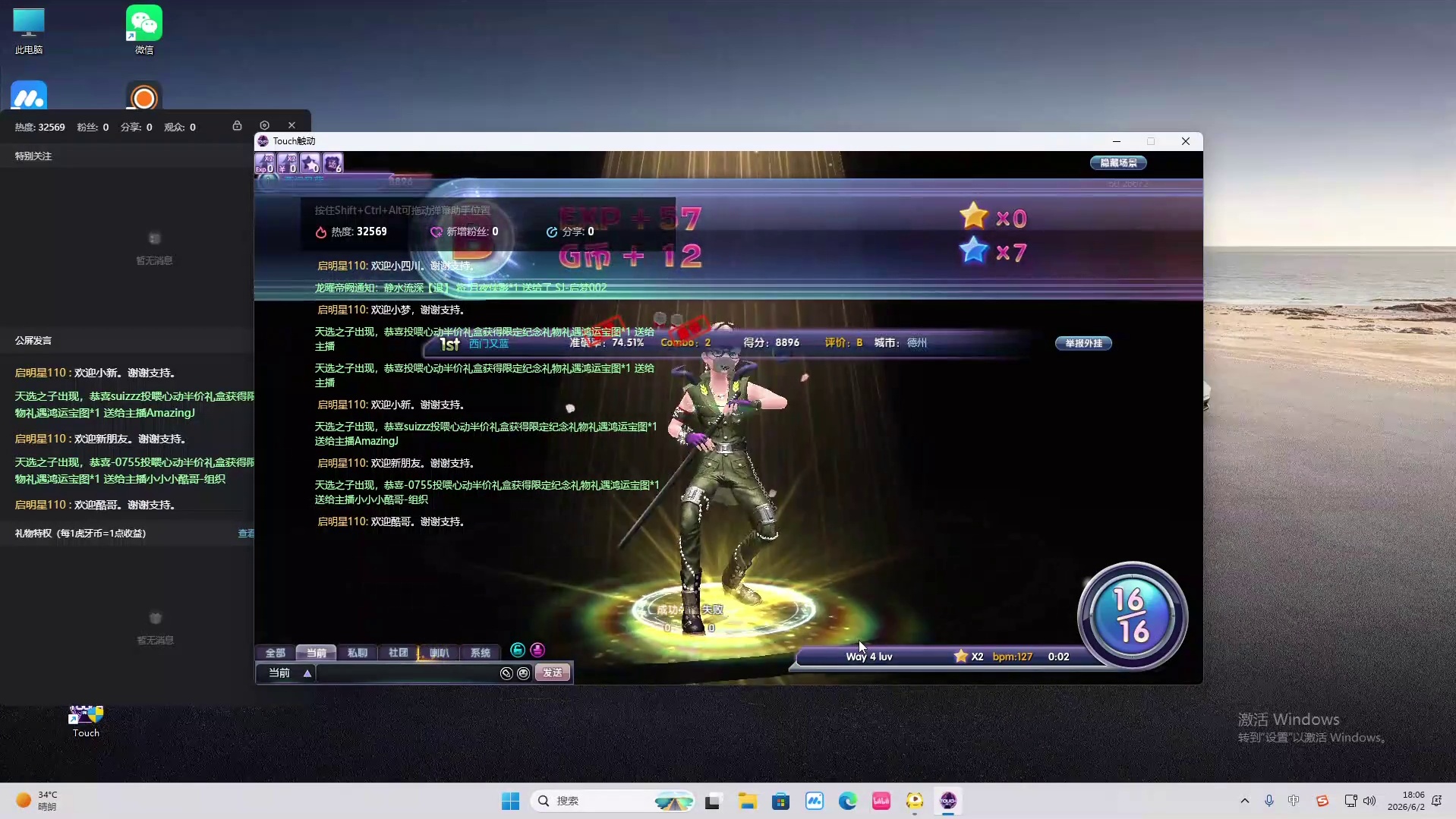Switch to the 私聊 chat tab
The height and width of the screenshot is (819, 1456).
coord(358,653)
